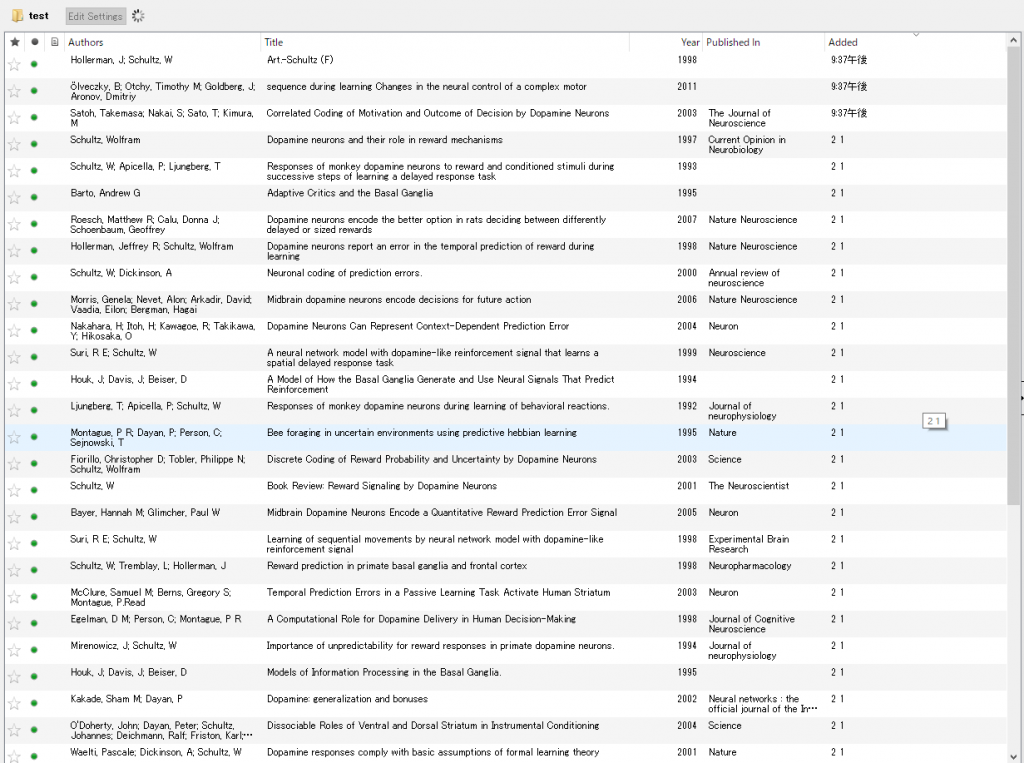Screen dimensions: 1024x763
Task: Toggle read dot for Bayer and Glimcher paper
Action: point(34,517)
